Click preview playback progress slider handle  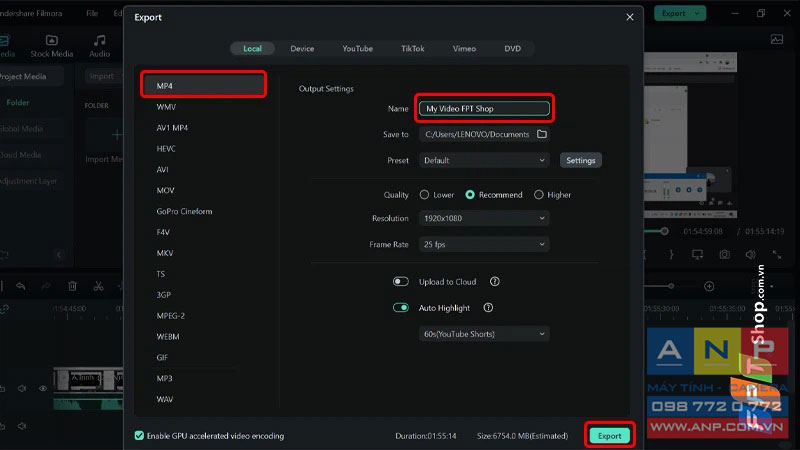pos(664,231)
